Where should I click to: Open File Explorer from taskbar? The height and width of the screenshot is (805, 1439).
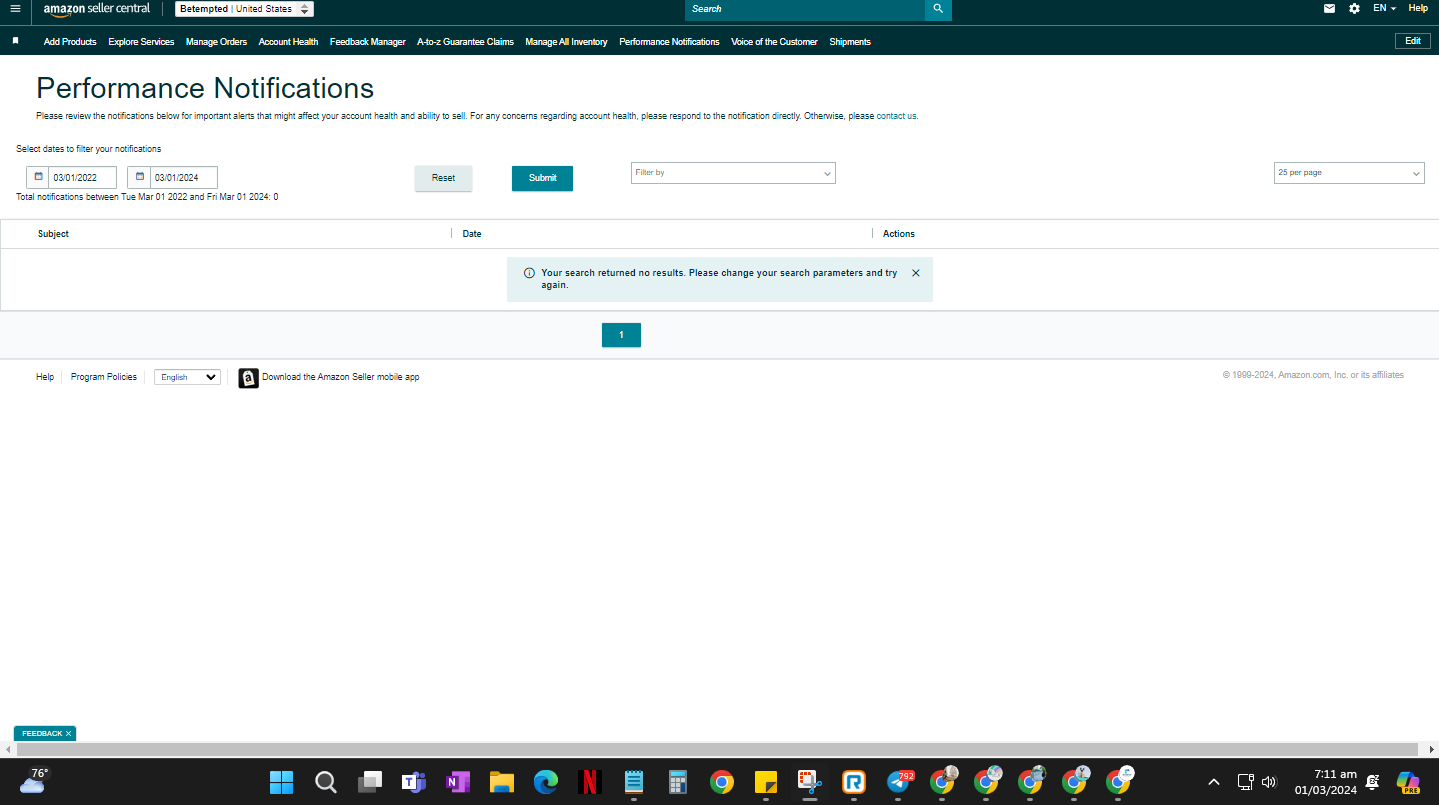pos(502,782)
